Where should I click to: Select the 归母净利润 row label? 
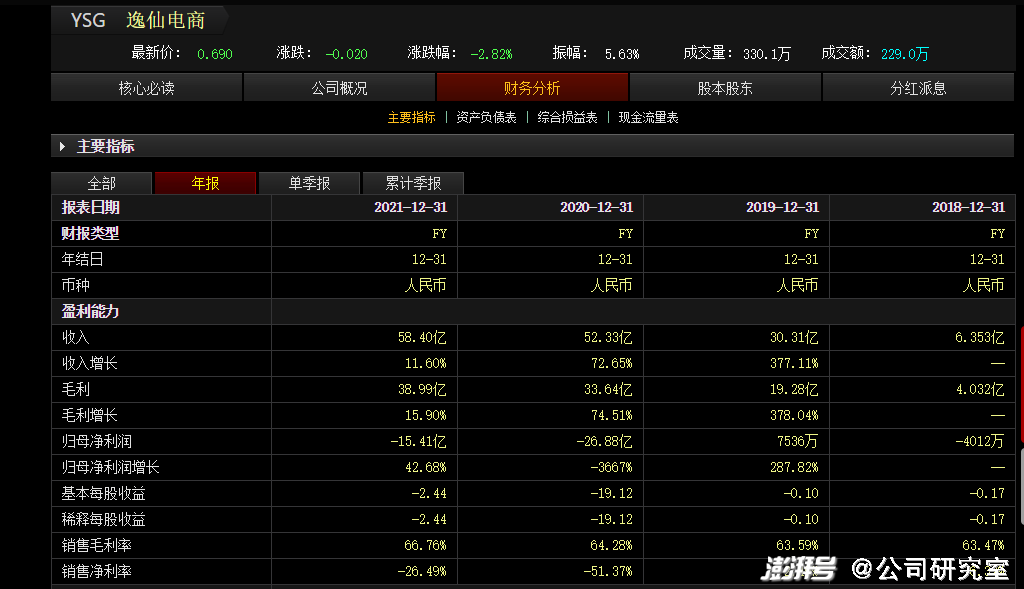pyautogui.click(x=97, y=441)
